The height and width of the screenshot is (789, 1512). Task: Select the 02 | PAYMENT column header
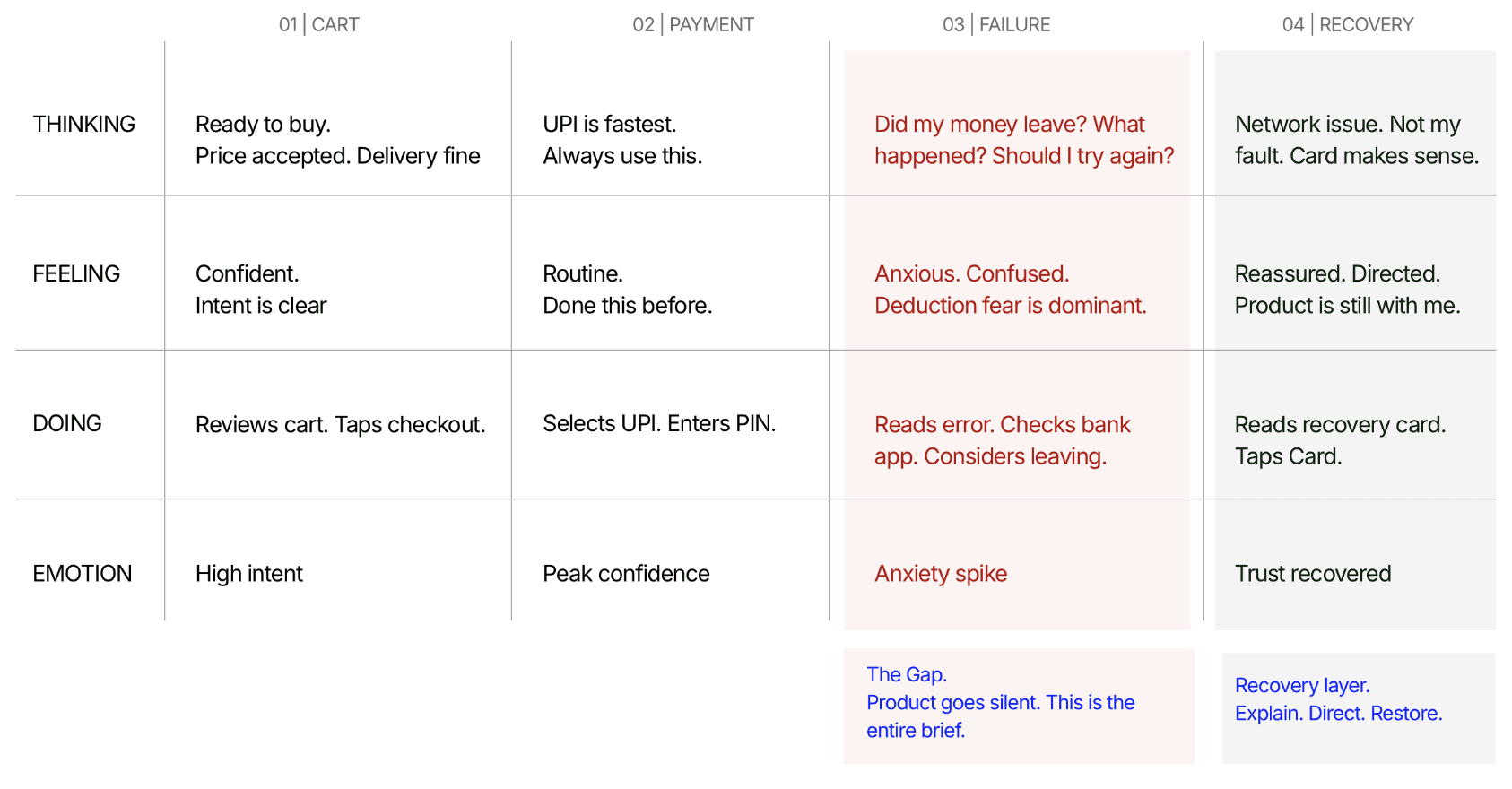[693, 24]
